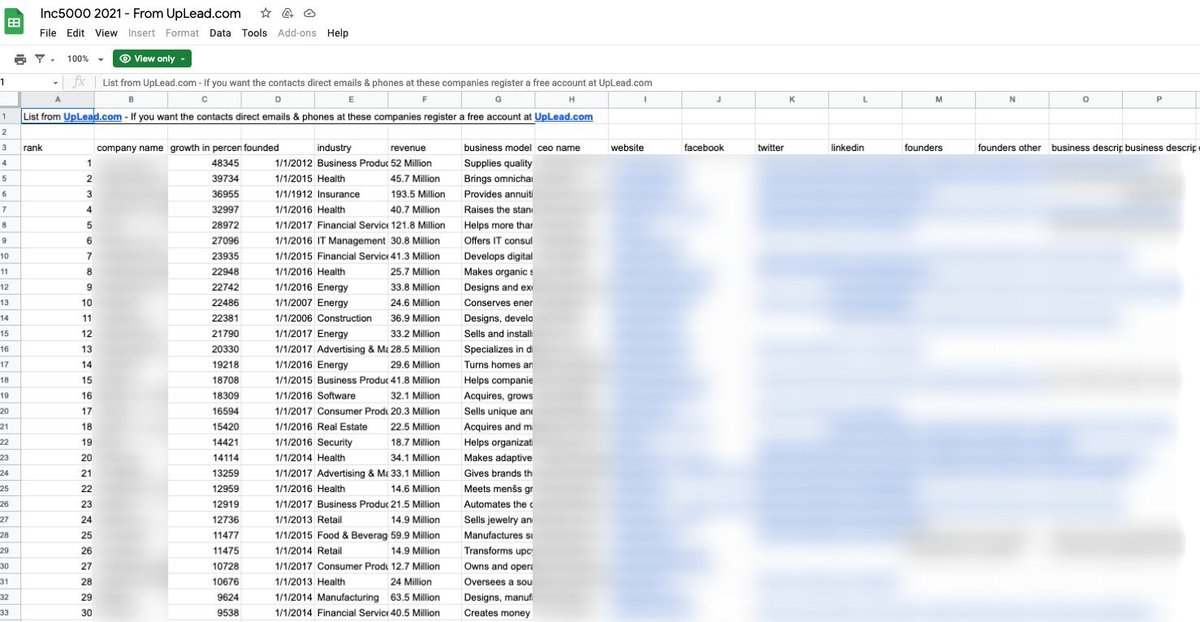Viewport: 1200px width, 622px height.
Task: Click the View only button
Action: point(152,59)
